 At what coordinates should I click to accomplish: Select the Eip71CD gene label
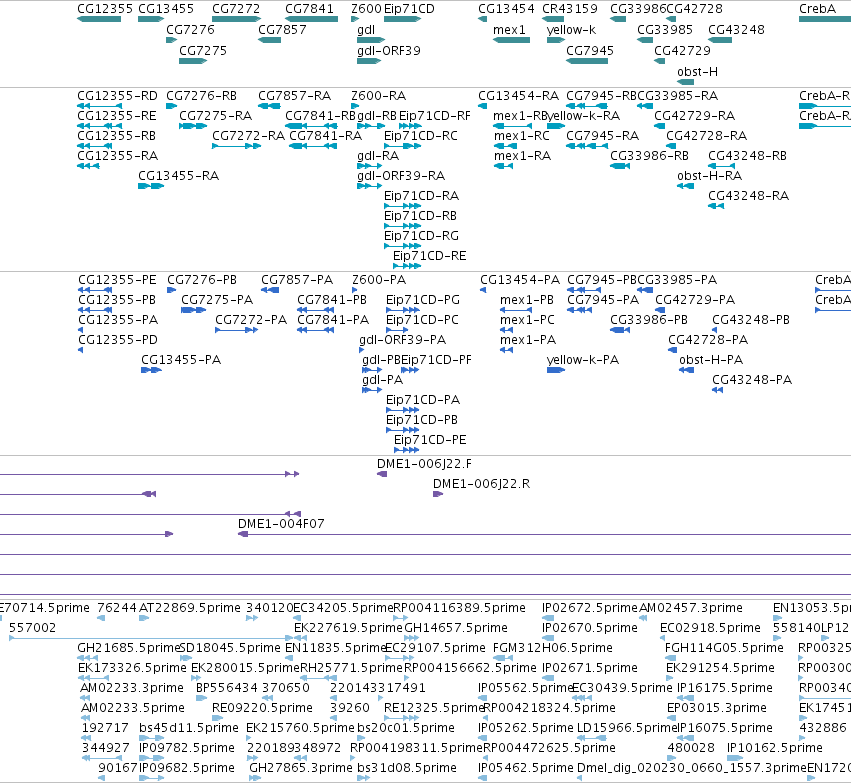click(x=409, y=9)
